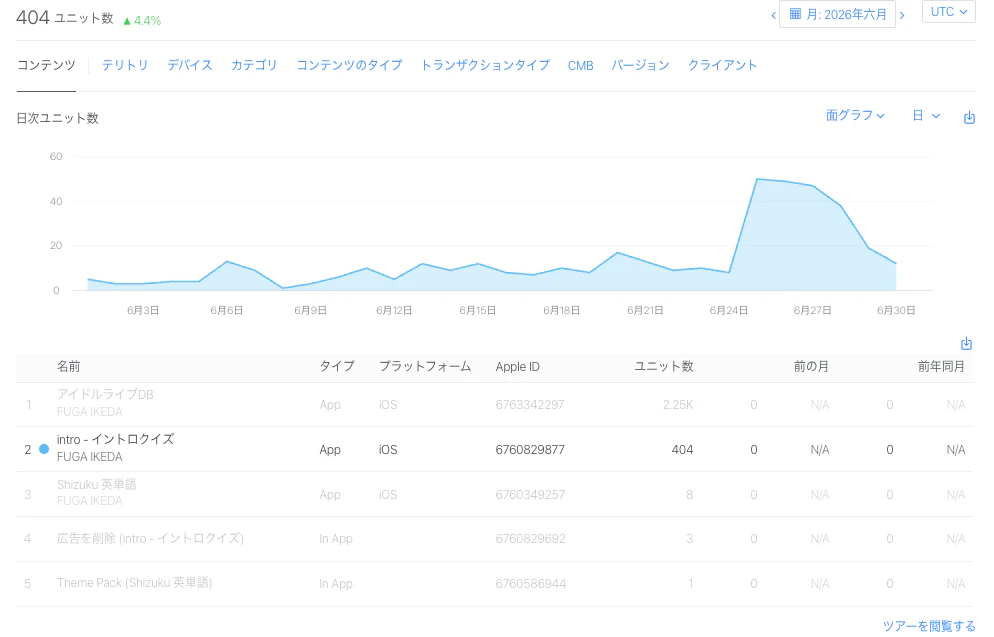Click Apple ID 6760349257
Image resolution: width=994 pixels, height=637 pixels.
pos(530,494)
